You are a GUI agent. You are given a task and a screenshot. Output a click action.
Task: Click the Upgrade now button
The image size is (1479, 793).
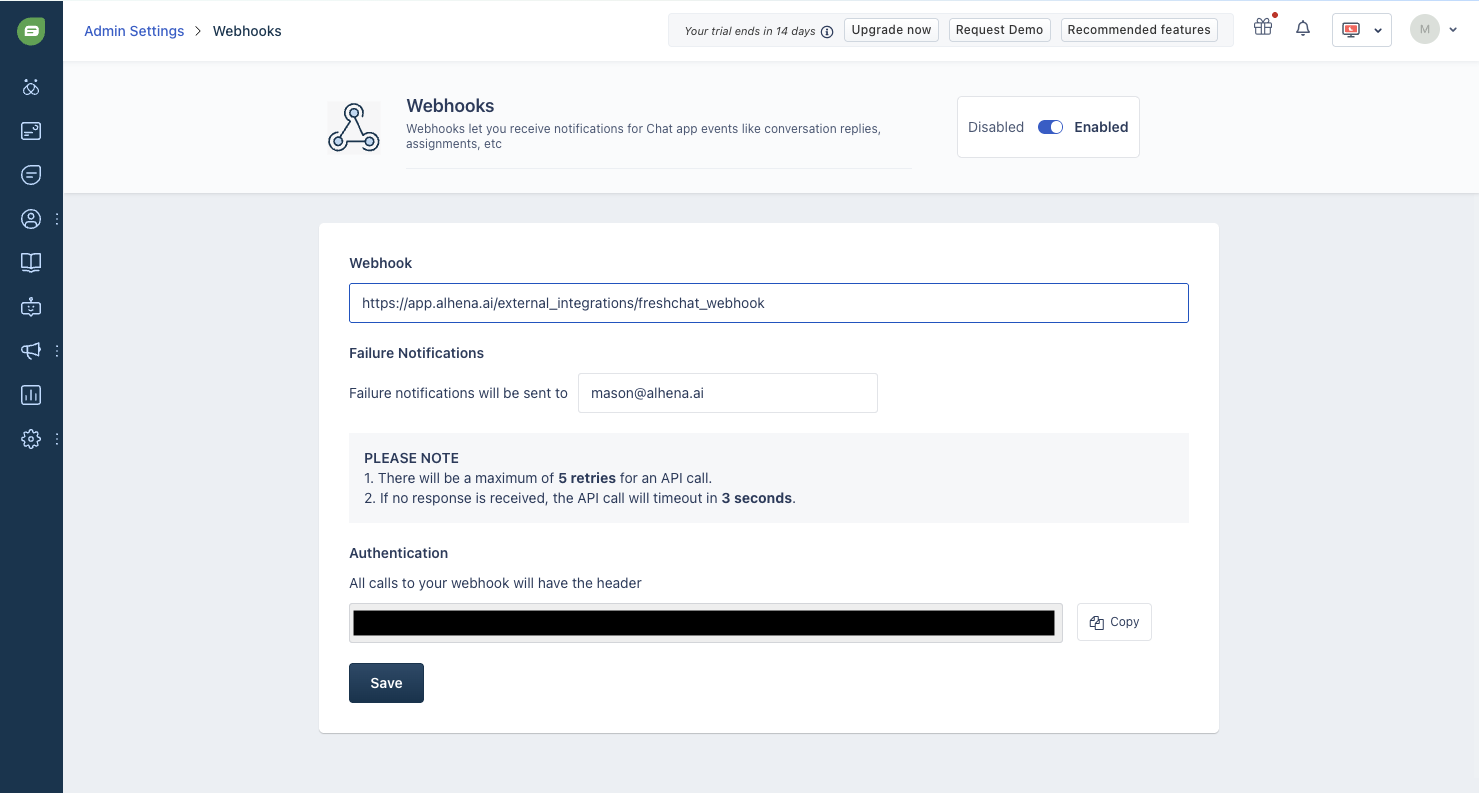(x=891, y=30)
